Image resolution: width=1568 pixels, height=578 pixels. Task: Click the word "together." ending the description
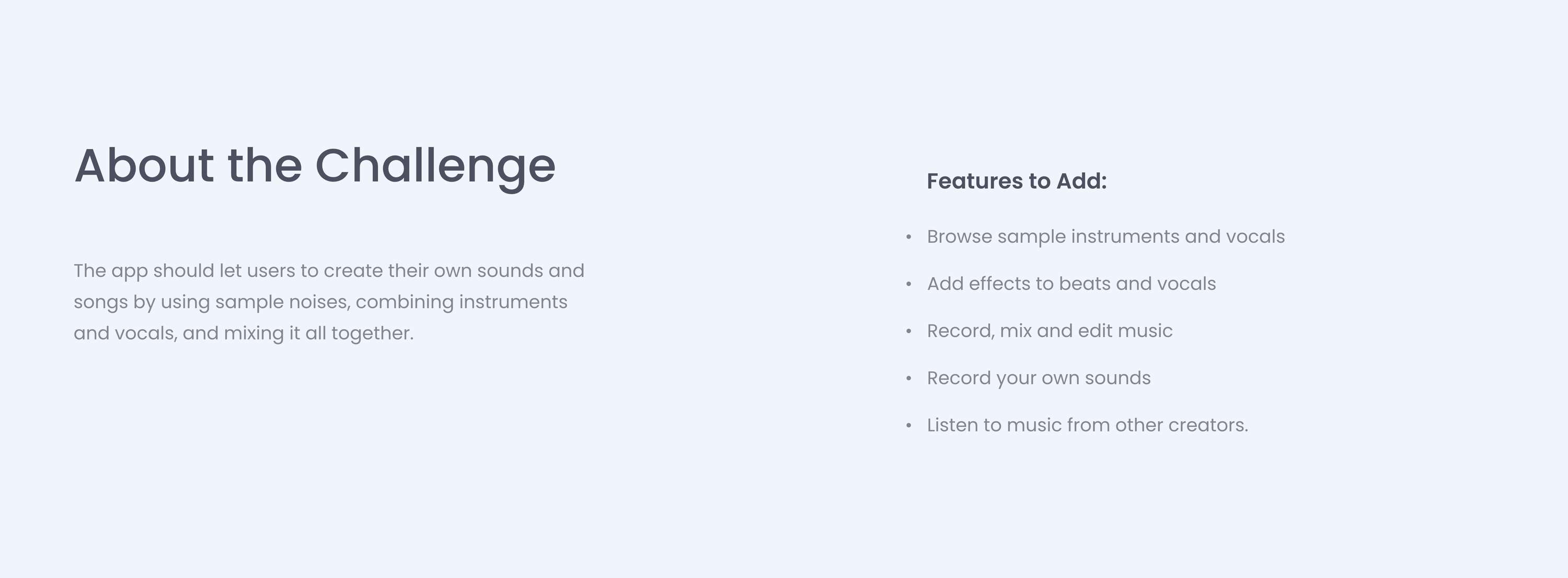coord(373,334)
